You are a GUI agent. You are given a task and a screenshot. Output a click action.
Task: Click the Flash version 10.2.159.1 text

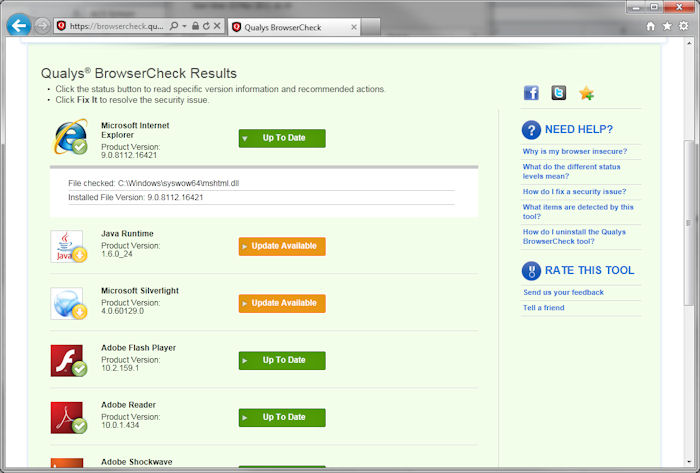120,368
